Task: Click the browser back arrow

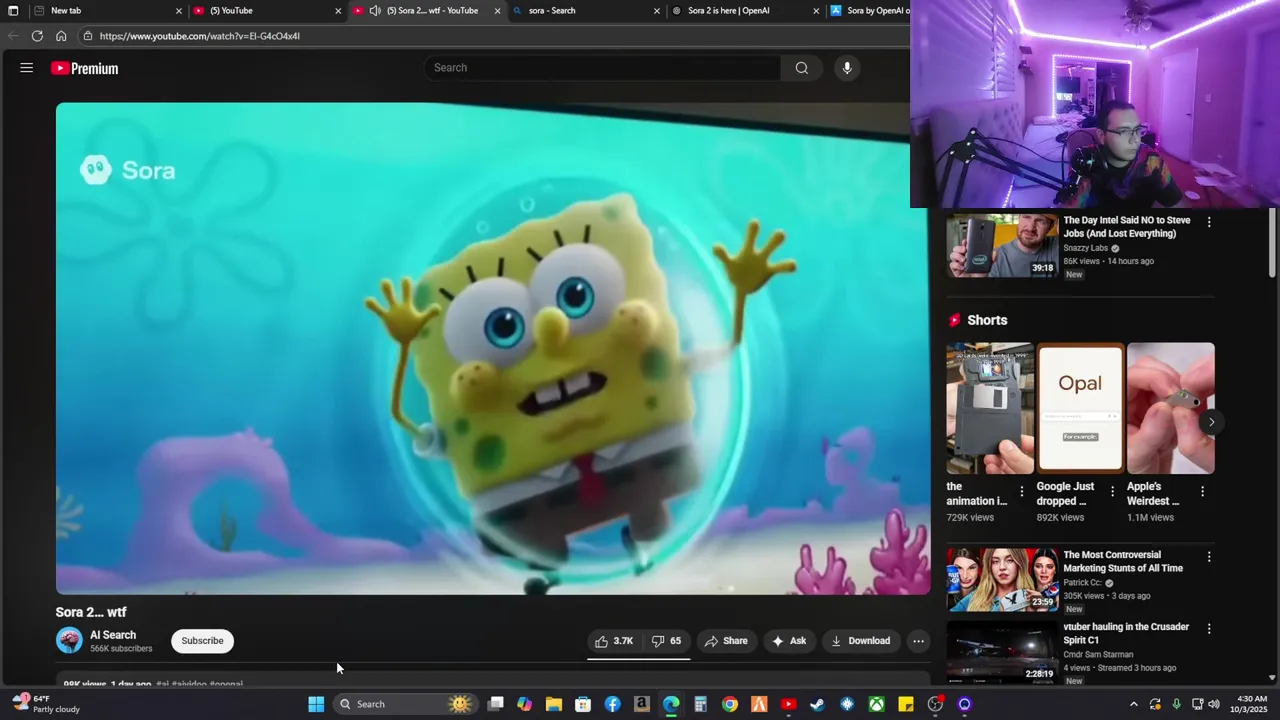Action: (x=13, y=36)
